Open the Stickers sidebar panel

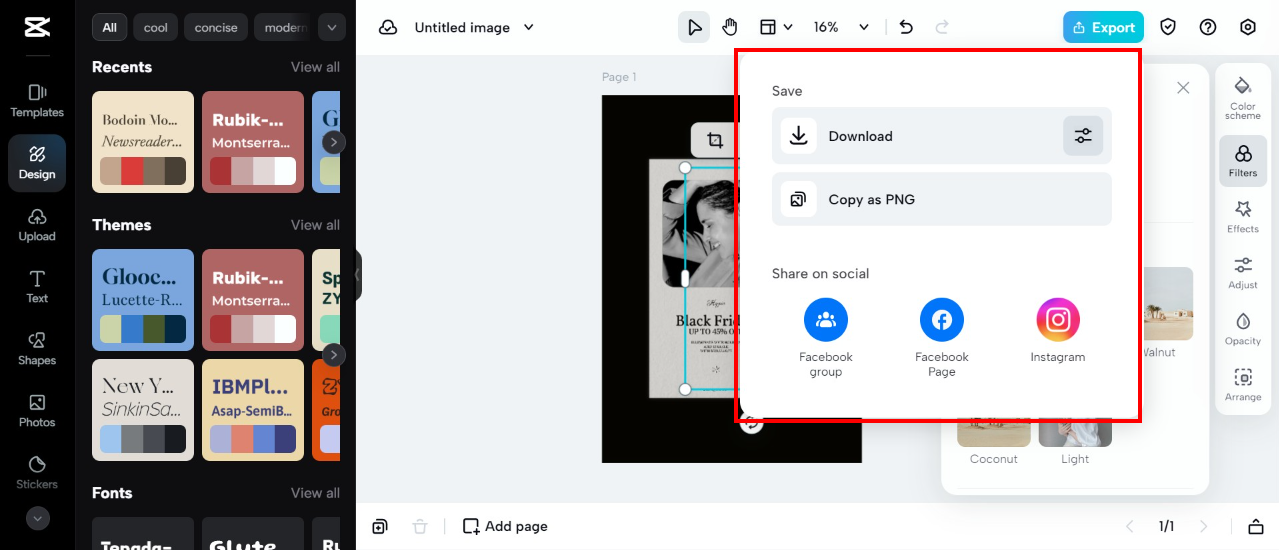click(x=37, y=473)
